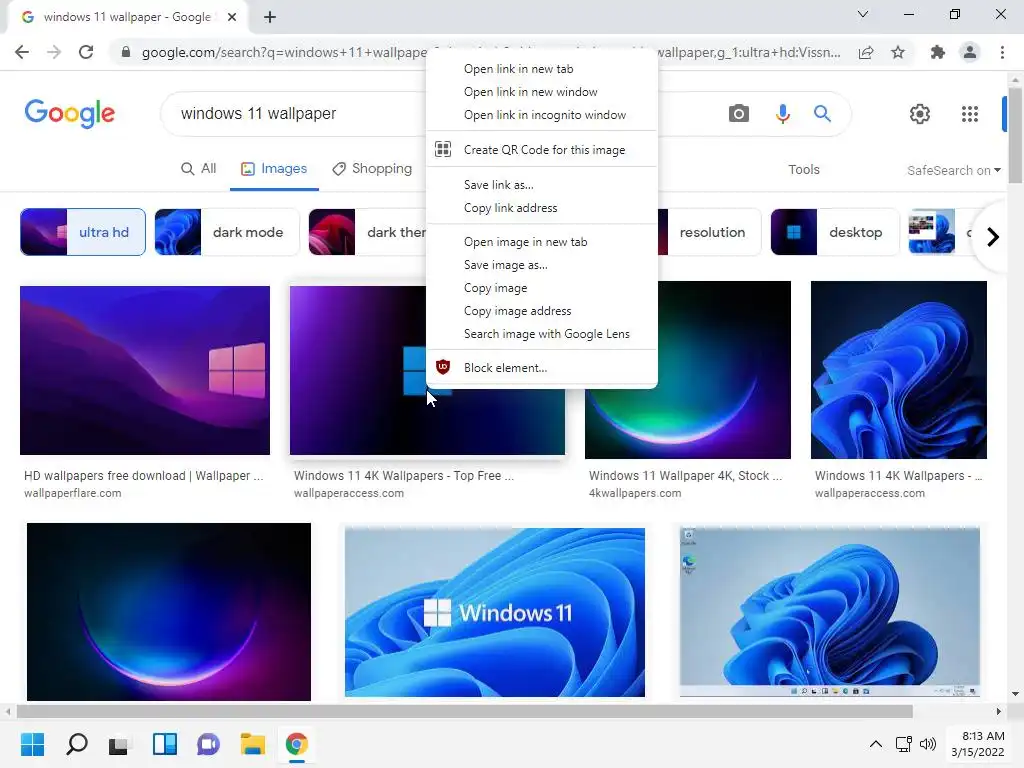Open the taskbar Search icon
1024x768 pixels.
click(x=76, y=744)
